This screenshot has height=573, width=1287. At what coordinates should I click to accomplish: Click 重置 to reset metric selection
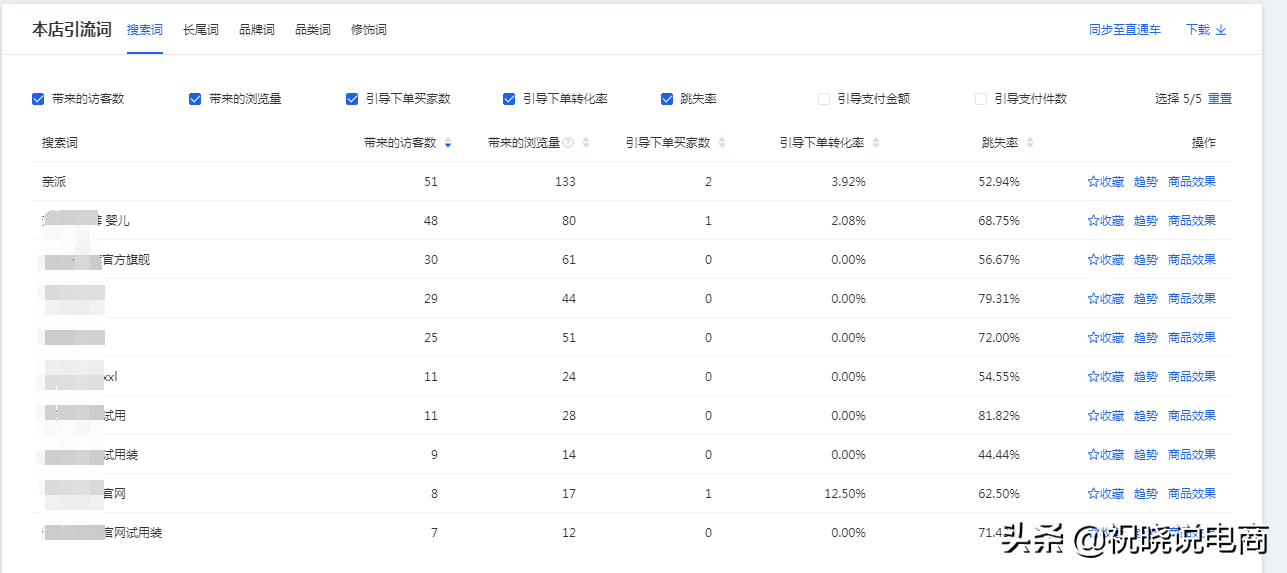coord(1220,99)
